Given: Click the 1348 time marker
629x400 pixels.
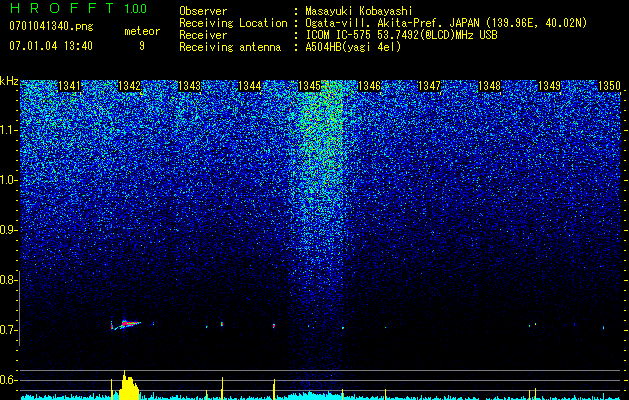Looking at the screenshot, I should click(489, 86).
